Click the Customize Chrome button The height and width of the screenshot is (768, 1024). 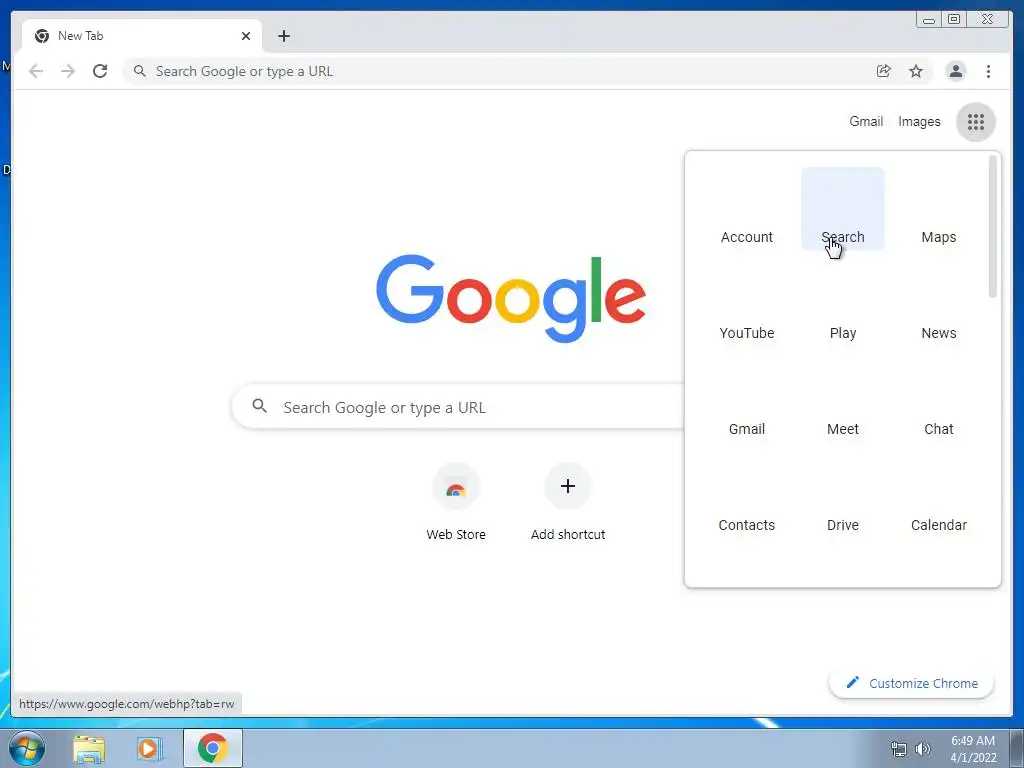(x=911, y=683)
